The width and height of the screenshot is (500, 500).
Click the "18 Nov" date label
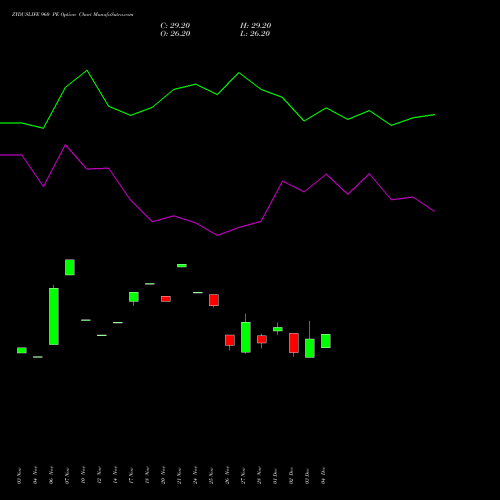(x=147, y=475)
